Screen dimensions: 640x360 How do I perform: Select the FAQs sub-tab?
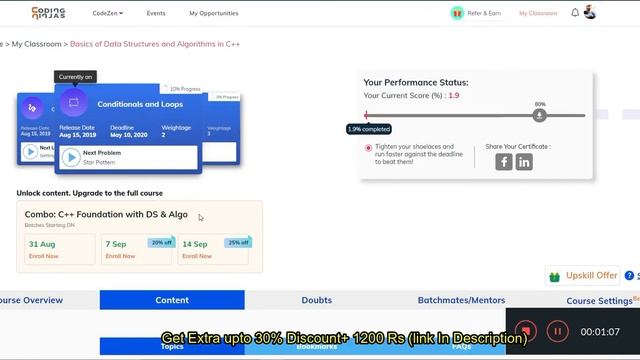click(x=461, y=346)
